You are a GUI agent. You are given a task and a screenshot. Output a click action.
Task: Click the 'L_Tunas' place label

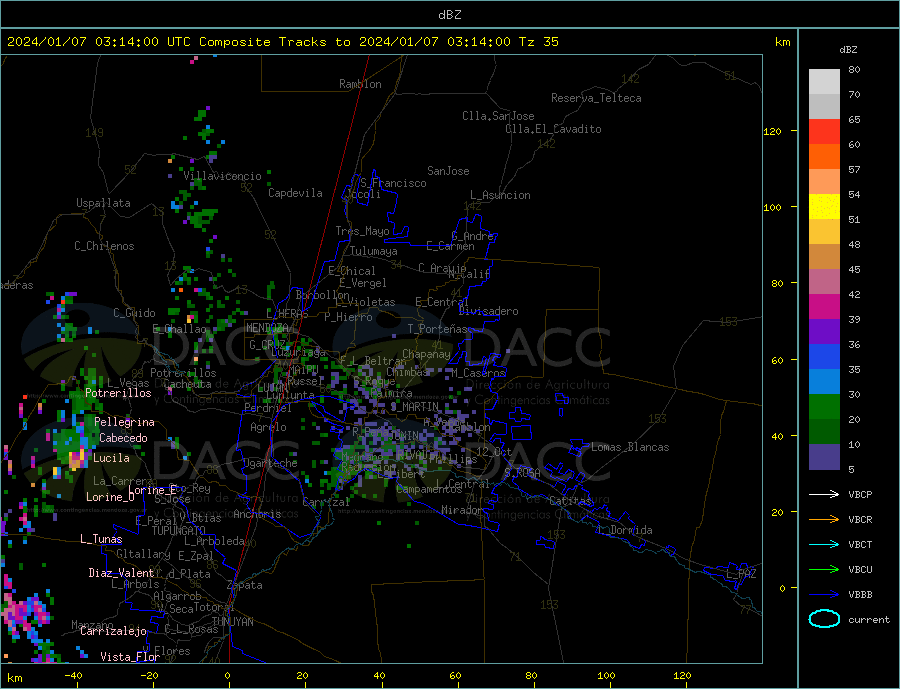pos(101,539)
